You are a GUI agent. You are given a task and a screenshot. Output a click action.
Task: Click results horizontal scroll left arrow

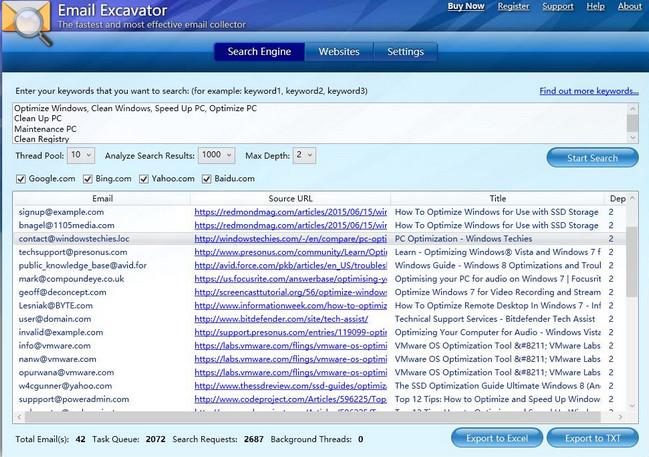[x=19, y=417]
